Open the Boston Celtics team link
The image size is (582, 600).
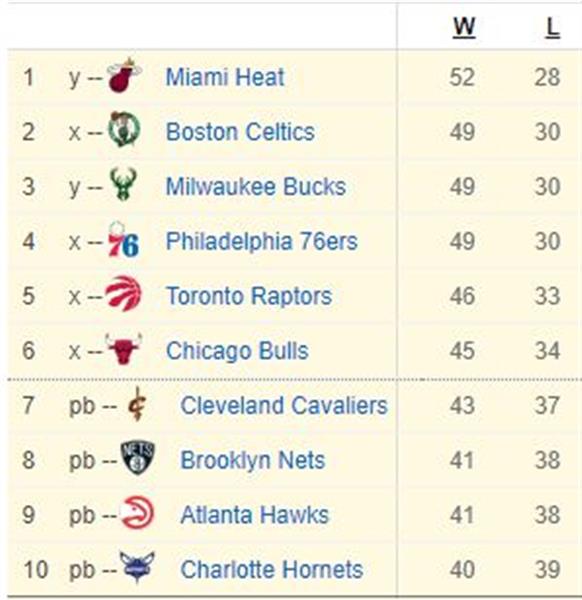pos(240,132)
